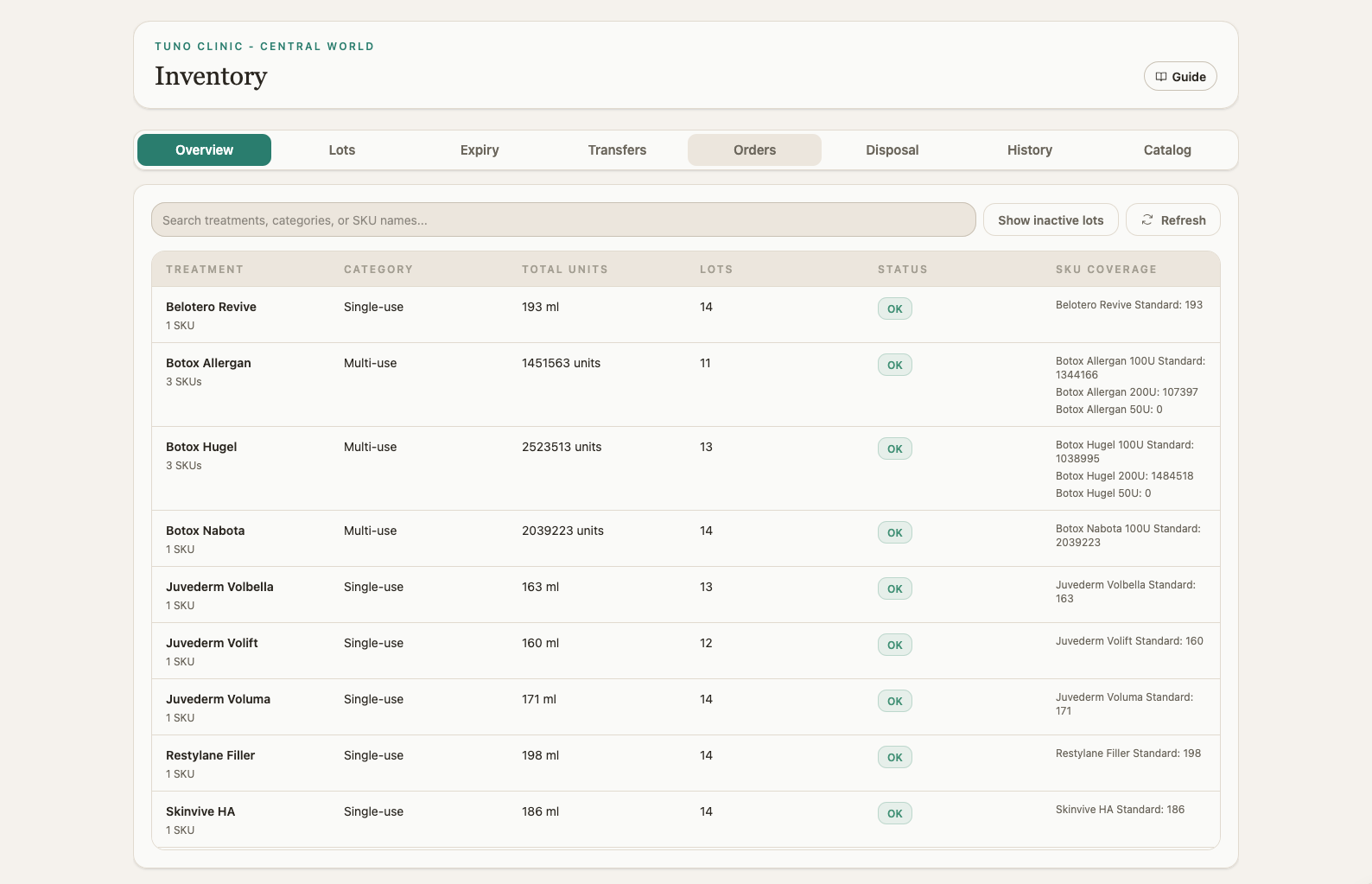Click the 3 SKUs label under Botox Allergan
1372x884 pixels.
183,382
